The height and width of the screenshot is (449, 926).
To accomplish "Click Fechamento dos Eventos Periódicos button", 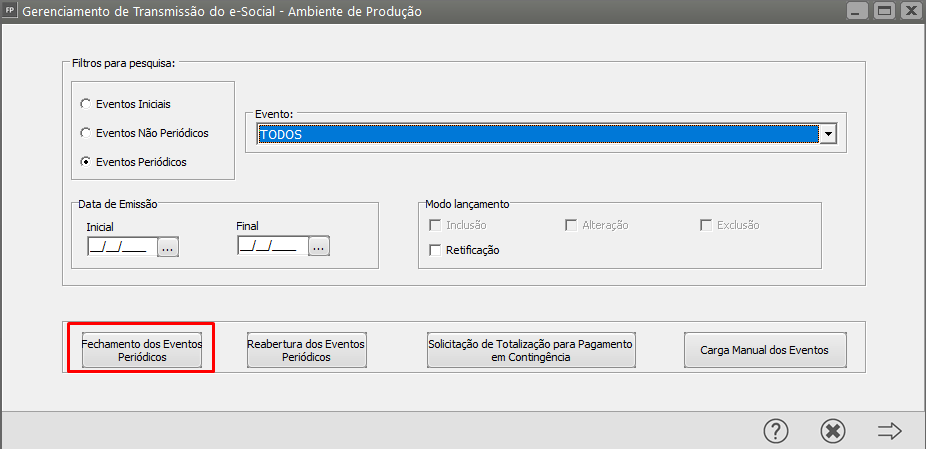I will 141,350.
